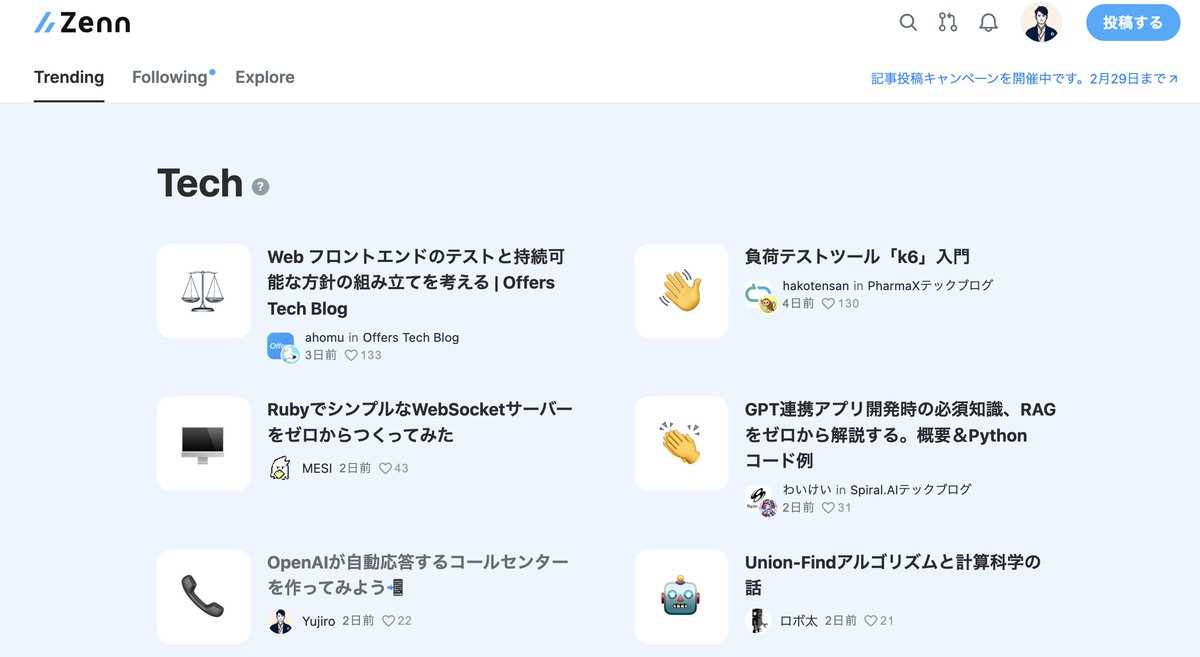
Task: Click the clapping hands thumbnail of the RAG article
Action: coord(680,444)
